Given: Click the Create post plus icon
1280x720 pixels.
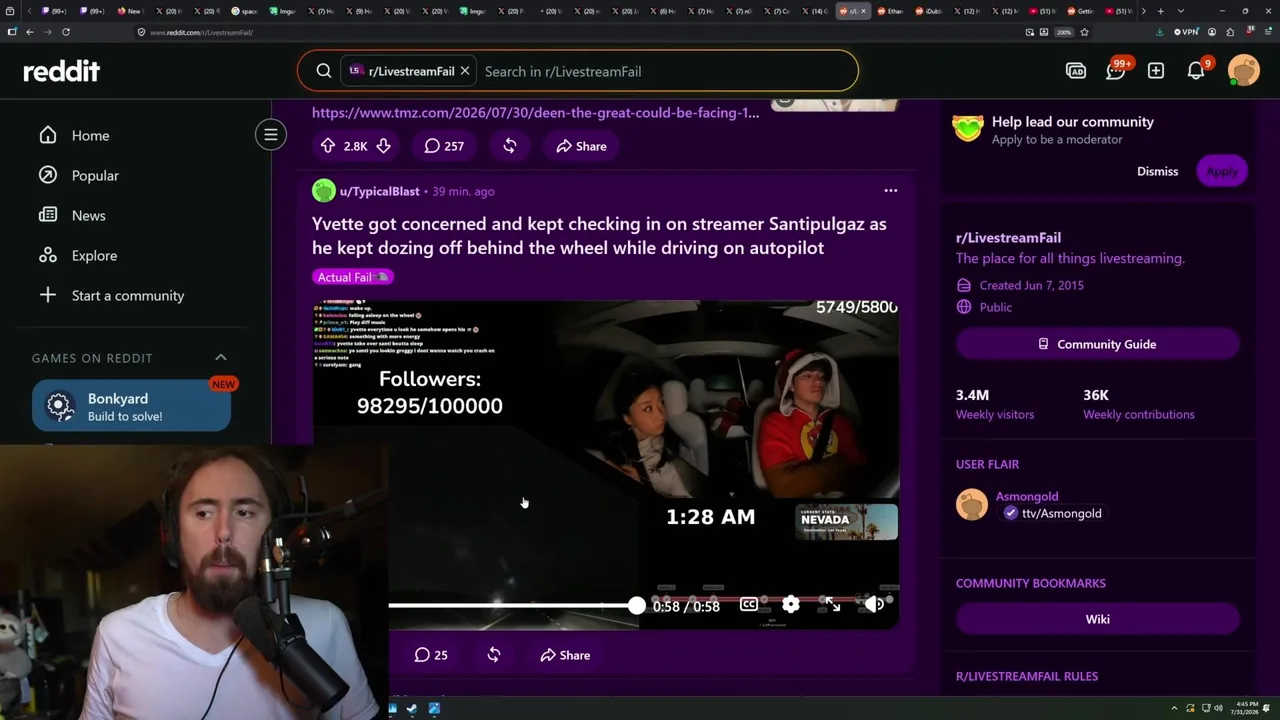Looking at the screenshot, I should click(x=1156, y=71).
